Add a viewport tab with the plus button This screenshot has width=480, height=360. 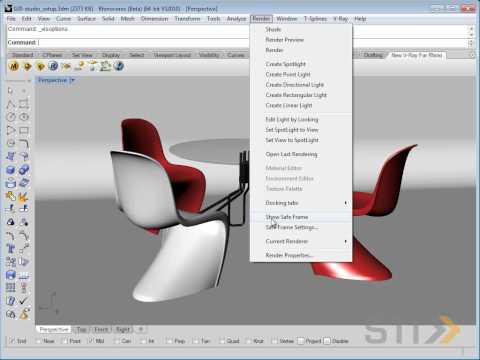point(141,329)
